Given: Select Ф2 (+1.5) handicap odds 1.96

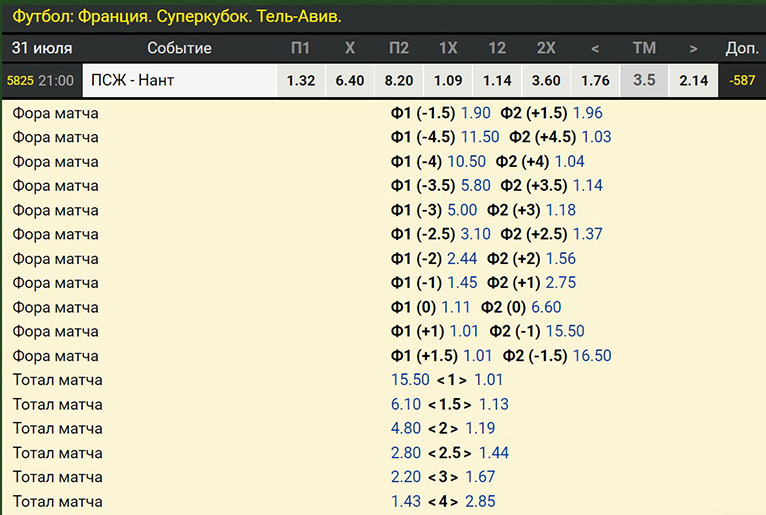Looking at the screenshot, I should pyautogui.click(x=587, y=113).
